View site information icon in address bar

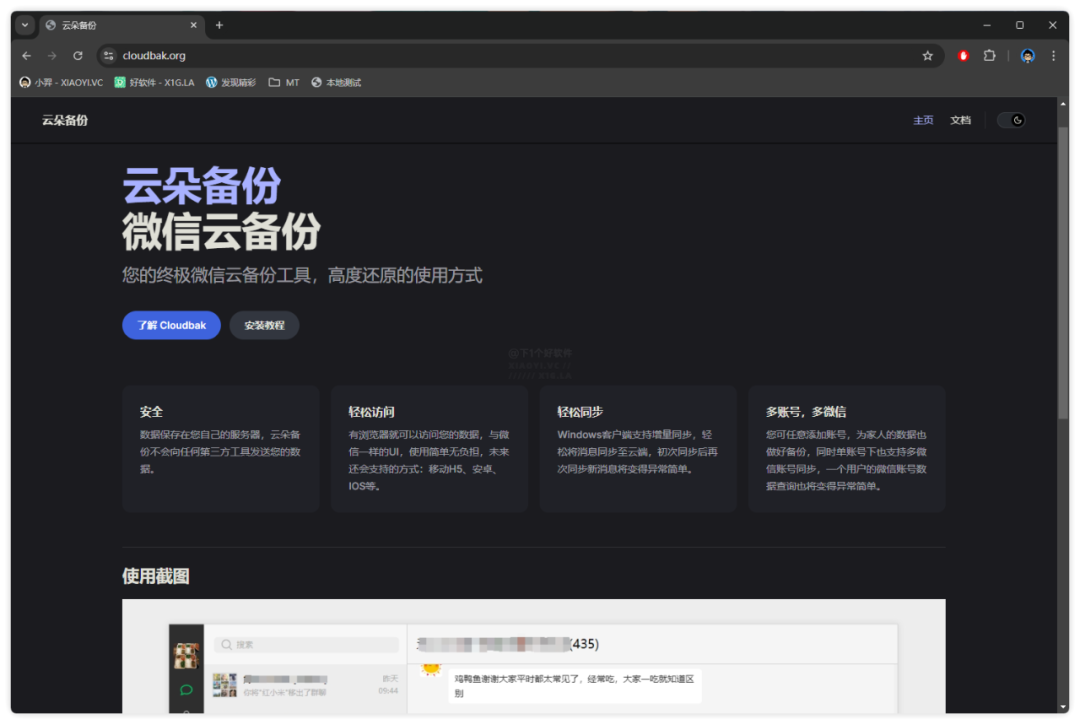(108, 56)
